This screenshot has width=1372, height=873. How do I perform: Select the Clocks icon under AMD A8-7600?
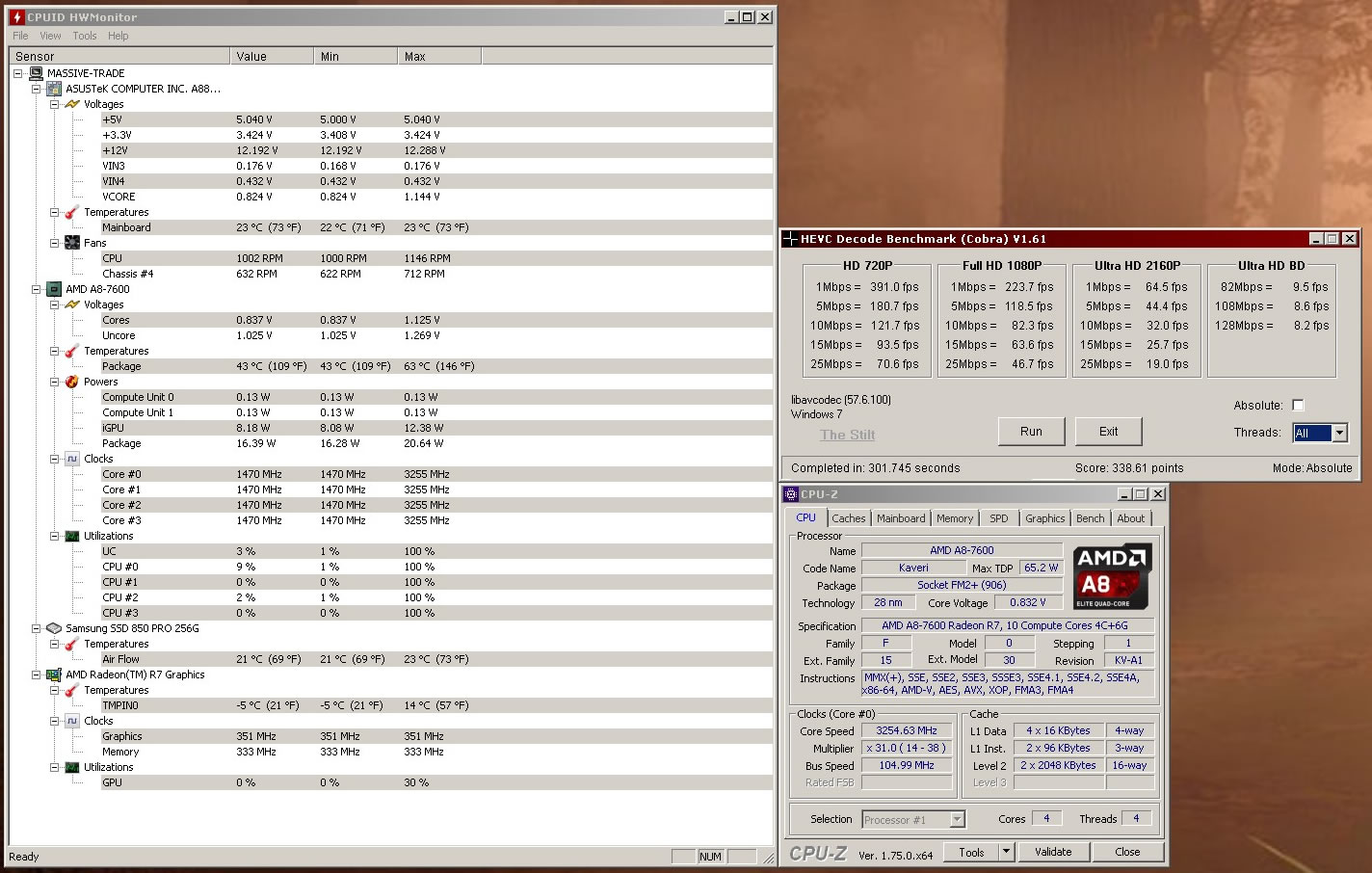pos(72,459)
